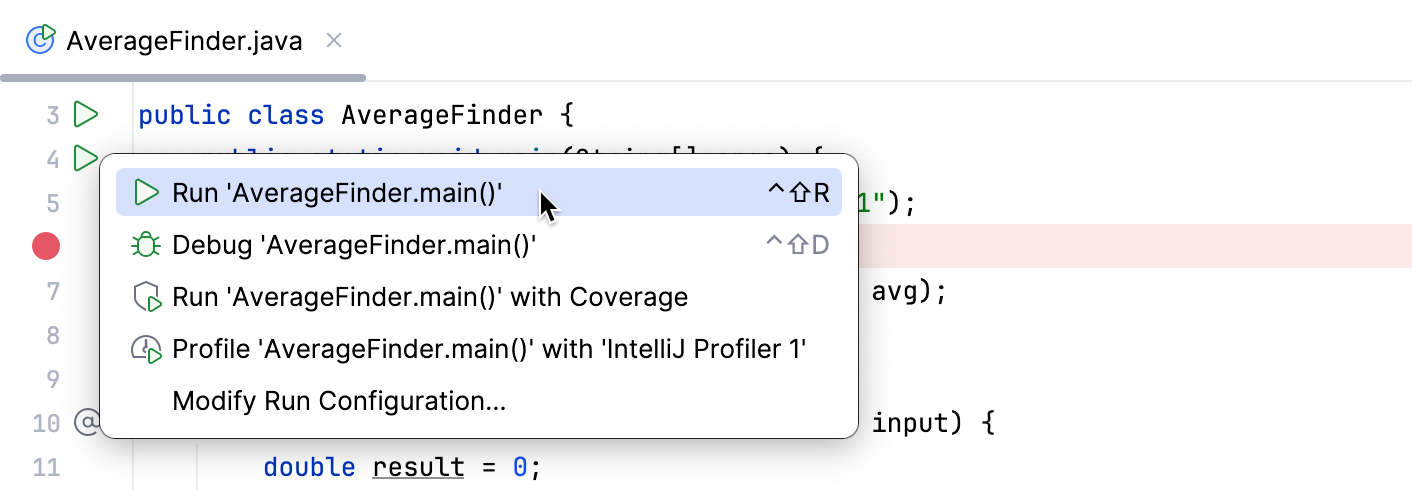Close the AverageFinder.java tab
Image resolution: width=1412 pixels, height=490 pixels.
point(335,40)
